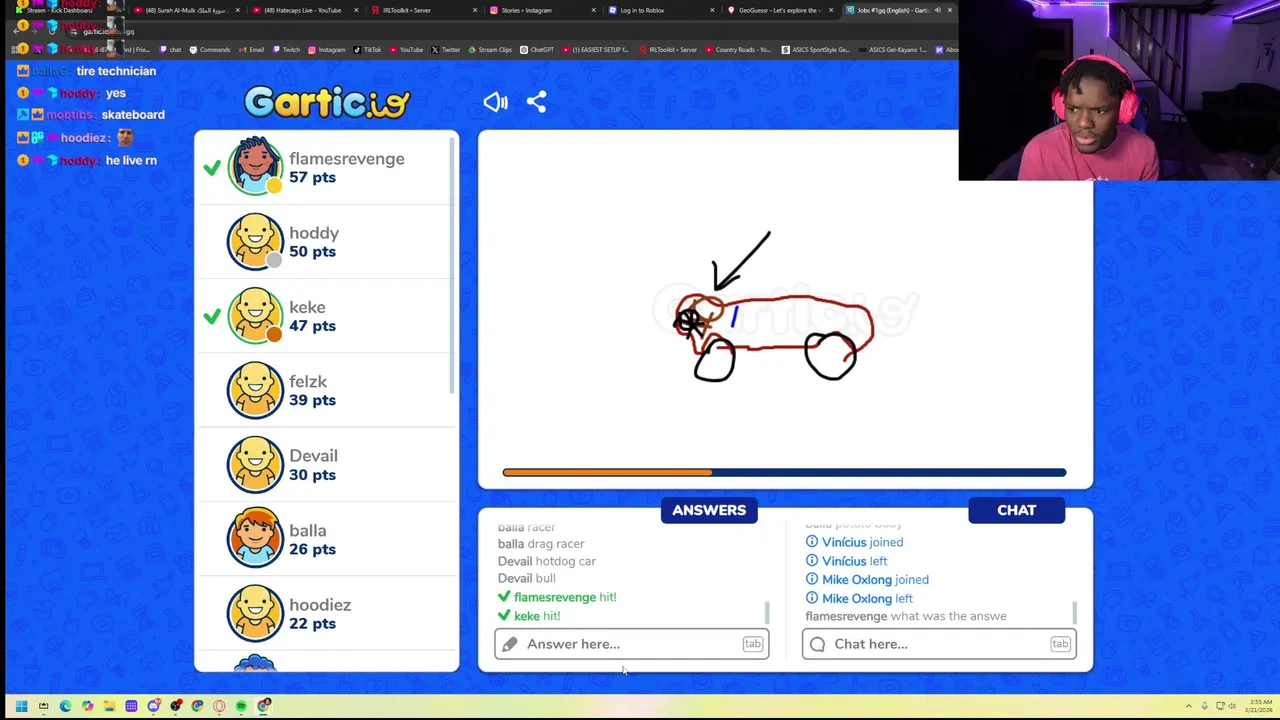The height and width of the screenshot is (720, 1280).
Task: Click the felzk player name
Action: click(308, 381)
